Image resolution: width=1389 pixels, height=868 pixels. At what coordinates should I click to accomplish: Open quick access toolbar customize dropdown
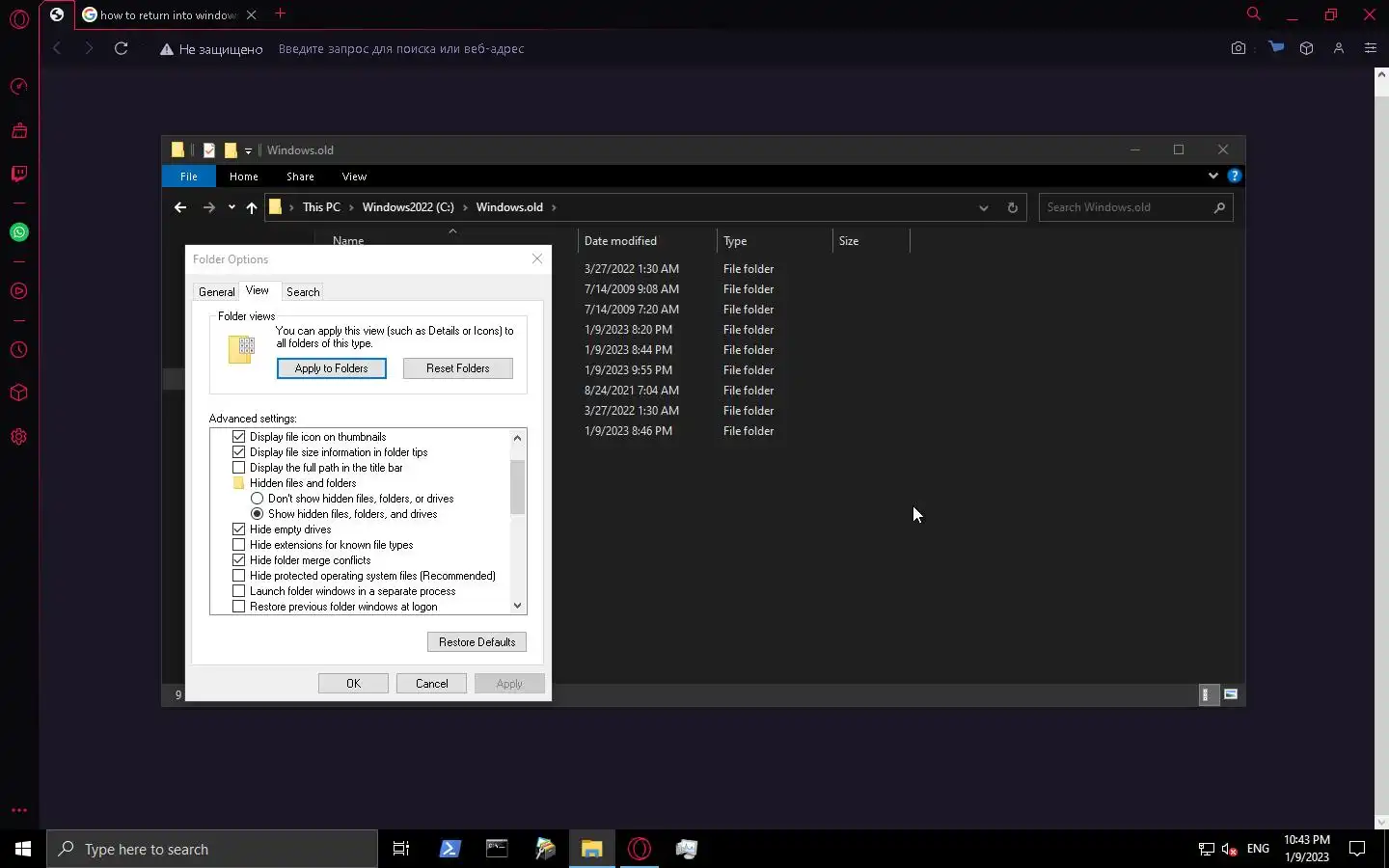248,150
